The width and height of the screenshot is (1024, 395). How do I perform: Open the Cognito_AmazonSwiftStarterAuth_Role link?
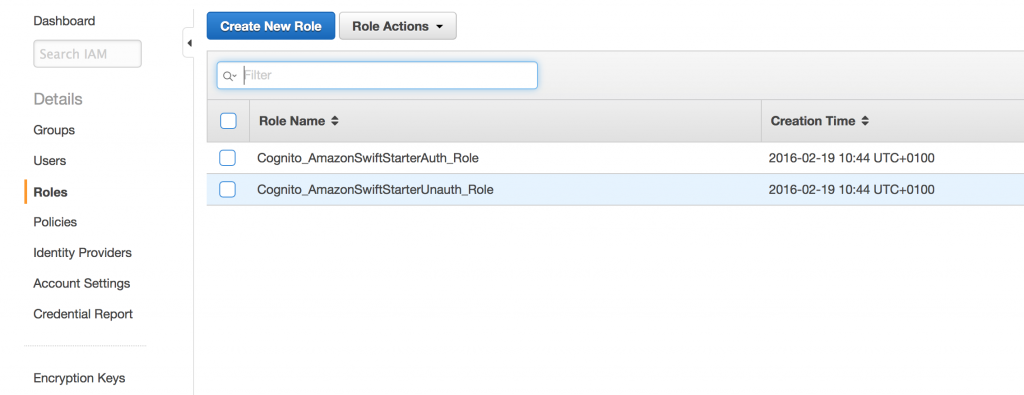coord(368,158)
